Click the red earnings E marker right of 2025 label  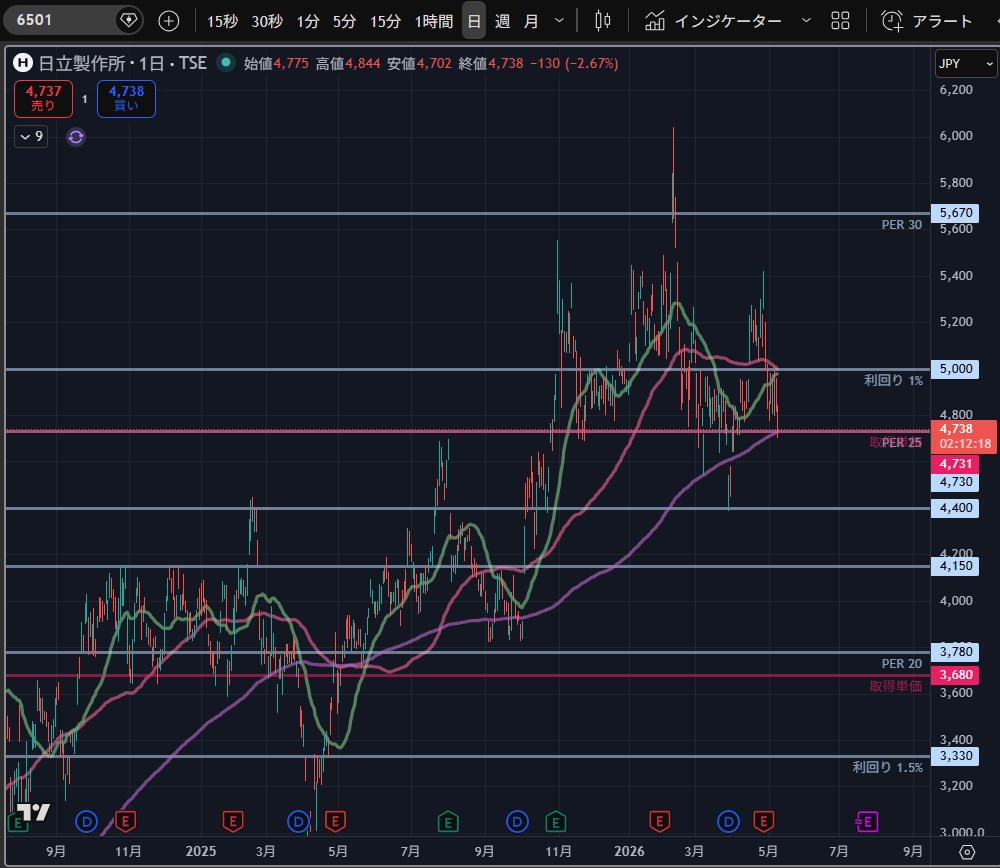(233, 821)
